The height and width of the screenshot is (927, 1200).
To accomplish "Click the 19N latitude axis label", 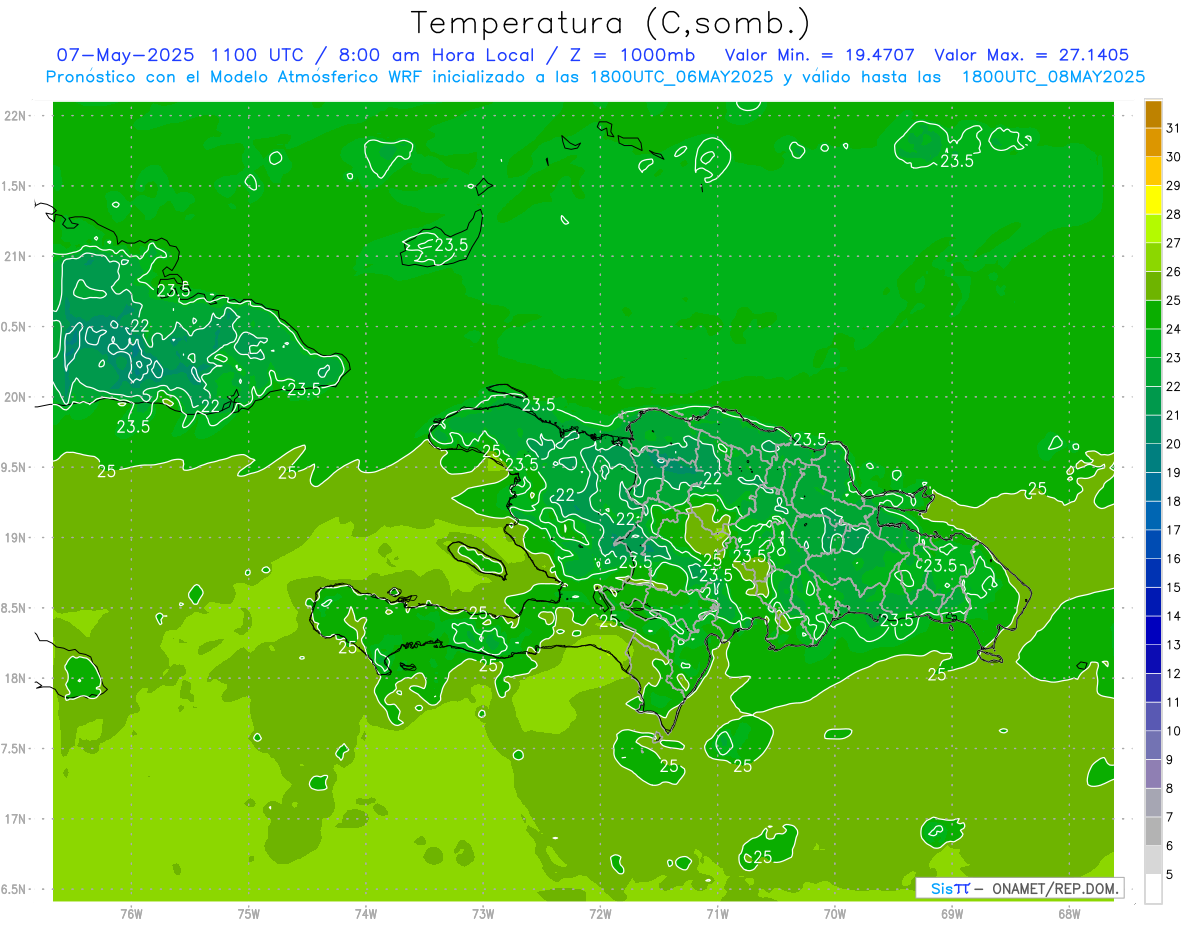I will click(x=15, y=538).
